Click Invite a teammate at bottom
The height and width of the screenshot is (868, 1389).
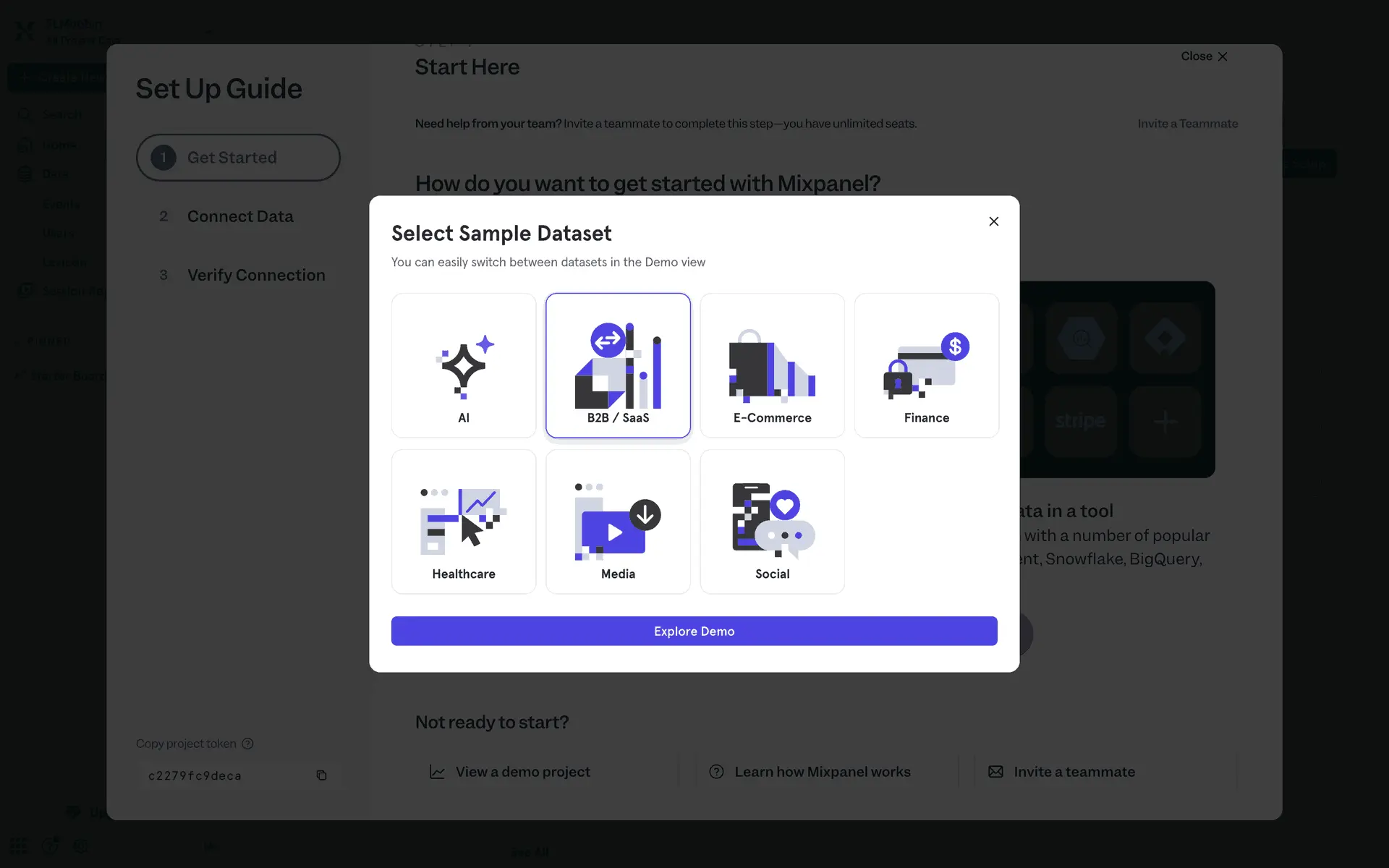click(x=1074, y=772)
